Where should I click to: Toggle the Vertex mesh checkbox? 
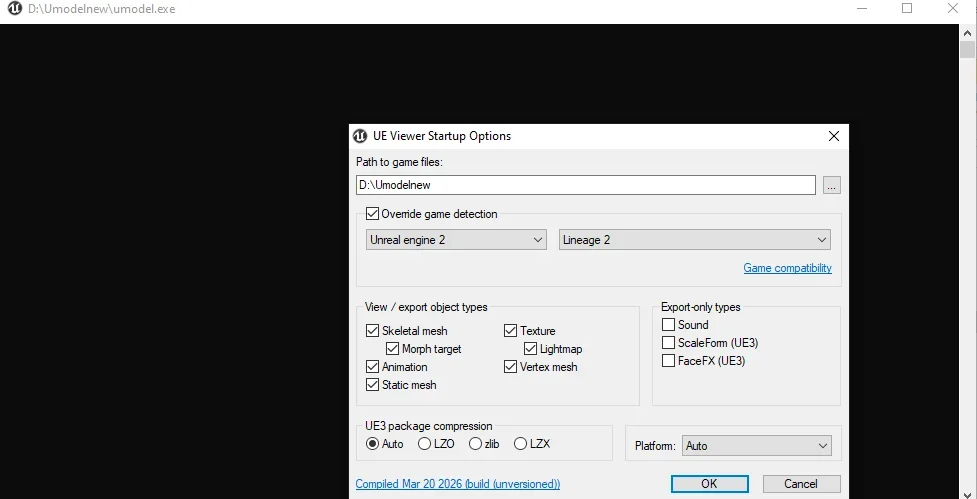(511, 367)
